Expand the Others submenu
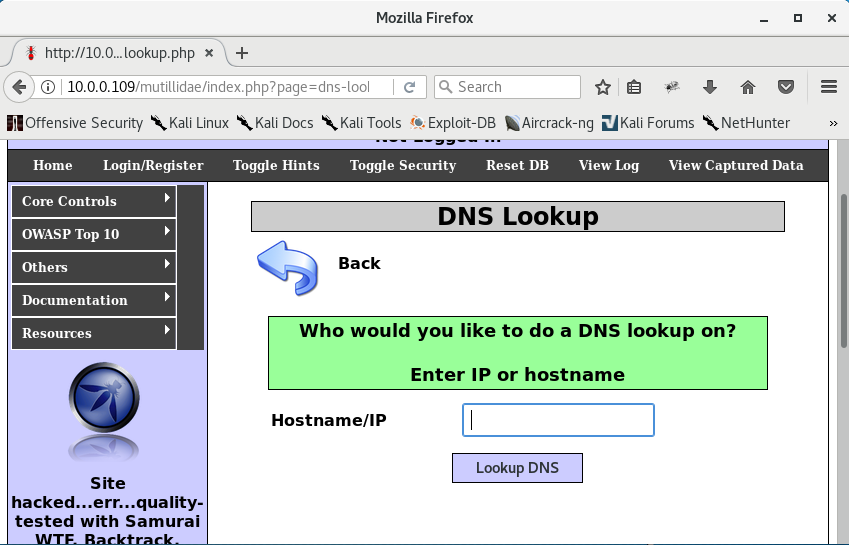 click(x=94, y=267)
